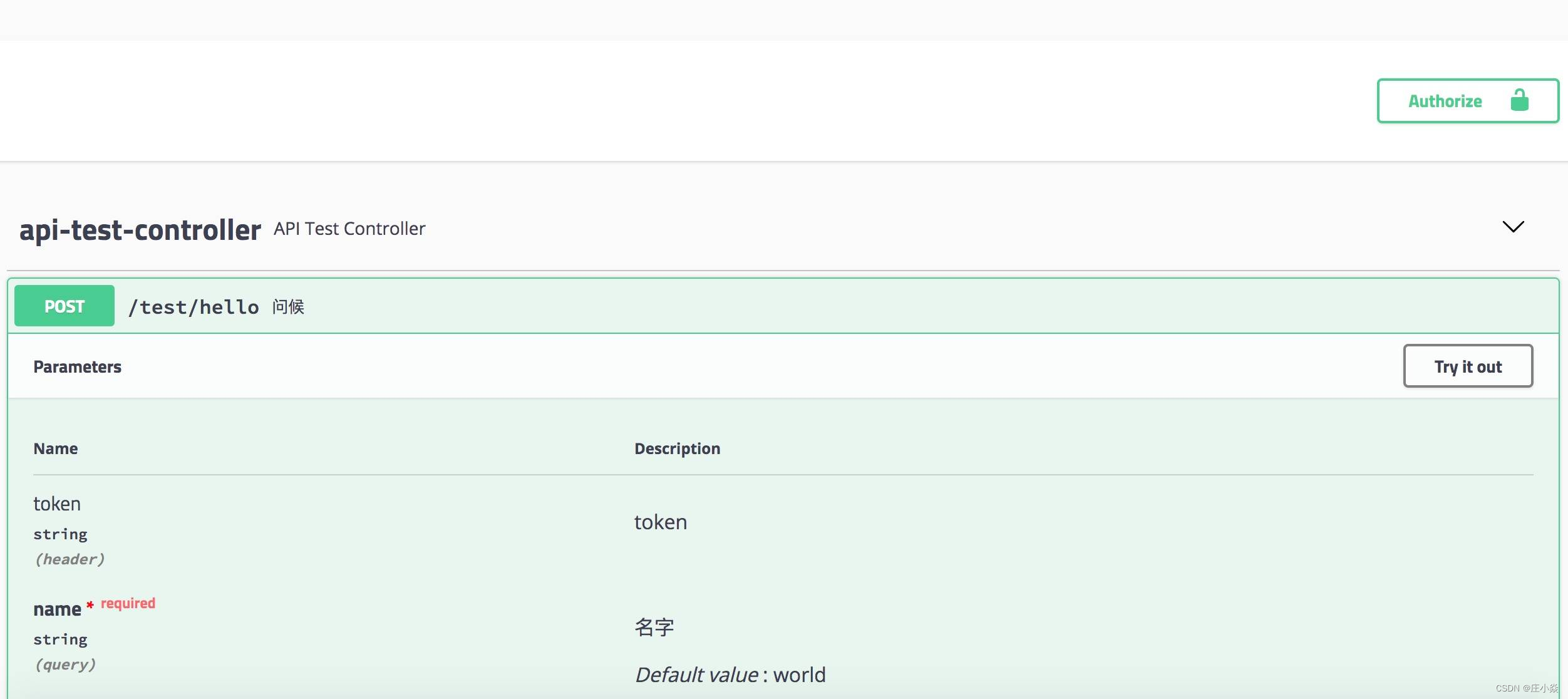Click the 名字 description text
This screenshot has width=1568, height=699.
pyautogui.click(x=654, y=627)
